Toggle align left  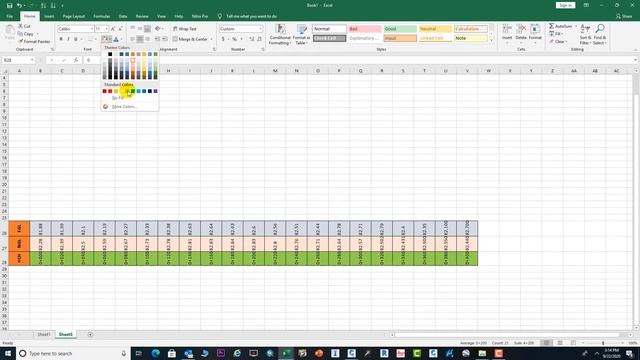click(133, 39)
